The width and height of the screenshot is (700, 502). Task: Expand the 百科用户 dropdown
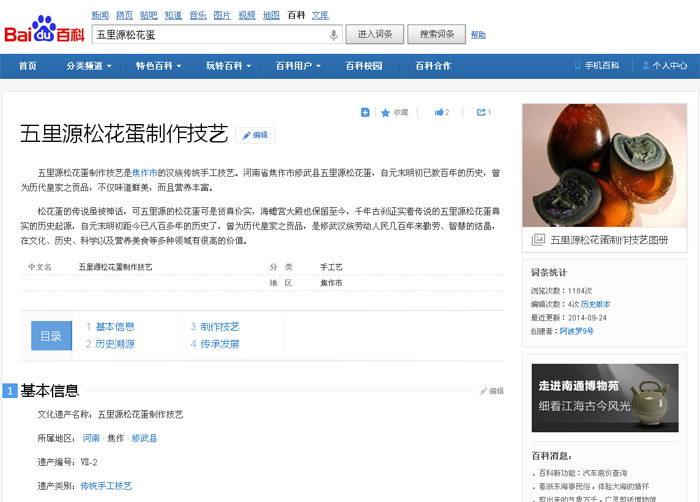(298, 66)
